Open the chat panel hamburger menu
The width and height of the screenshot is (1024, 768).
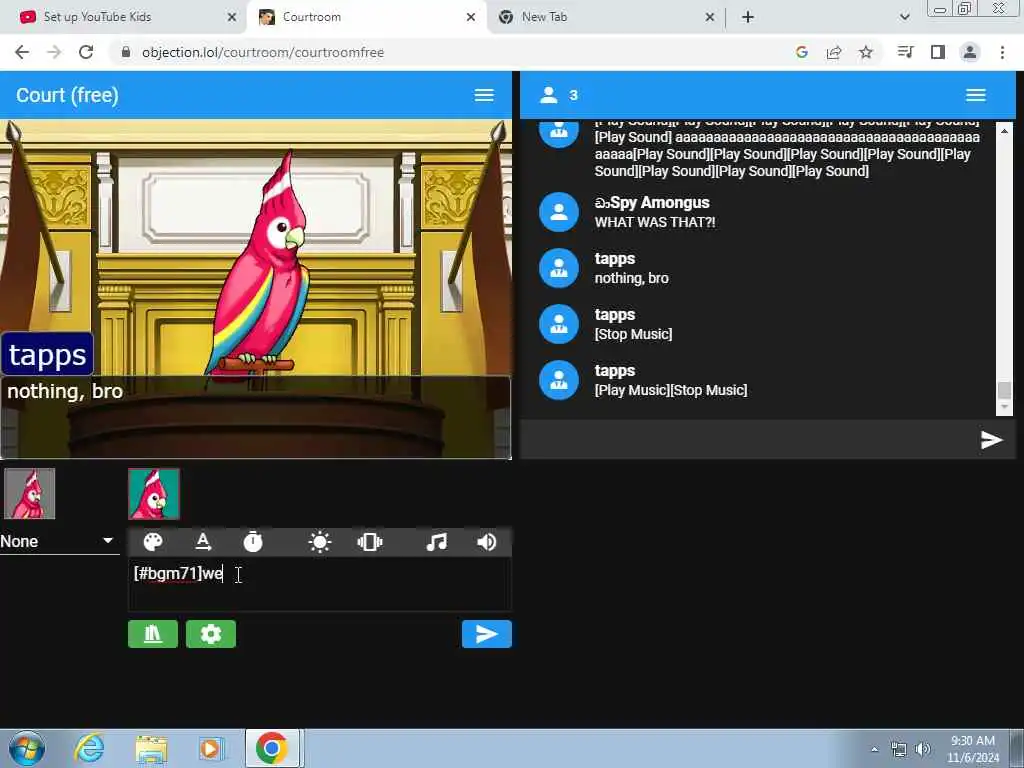click(976, 95)
